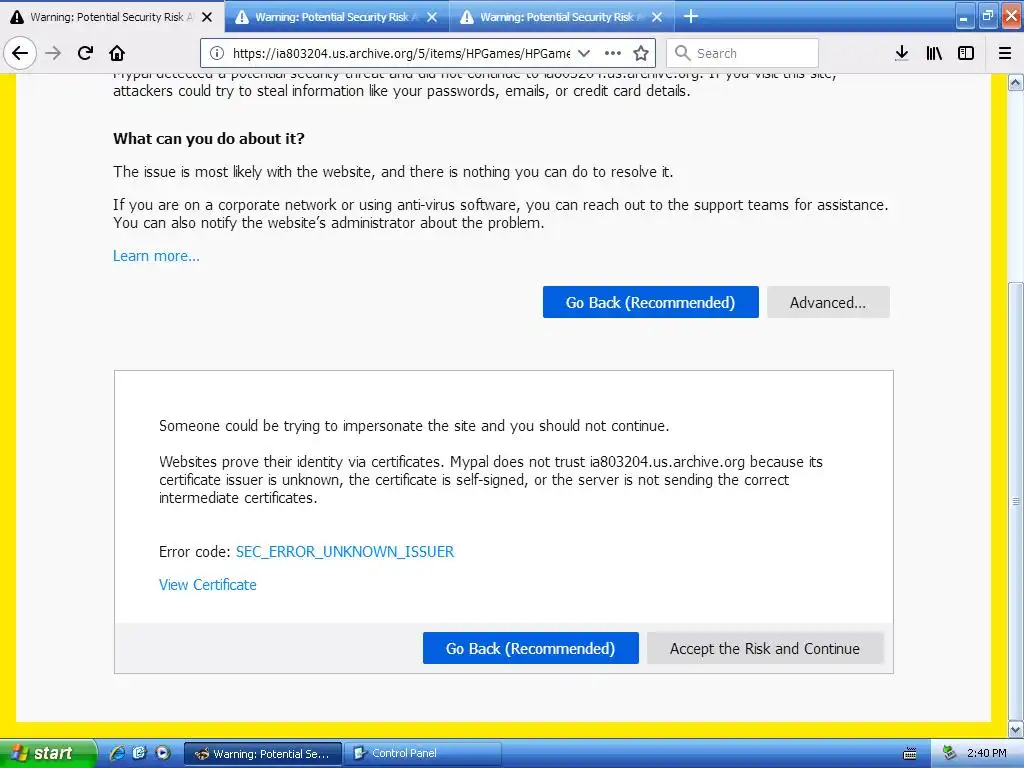This screenshot has height=768, width=1024.
Task: Click the View Certificate link
Action: [208, 584]
